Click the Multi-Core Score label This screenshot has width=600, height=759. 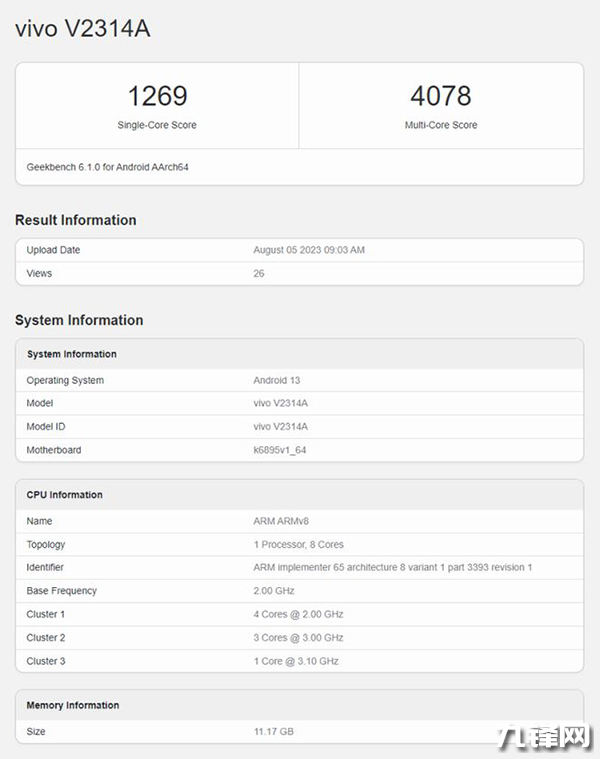(x=441, y=125)
